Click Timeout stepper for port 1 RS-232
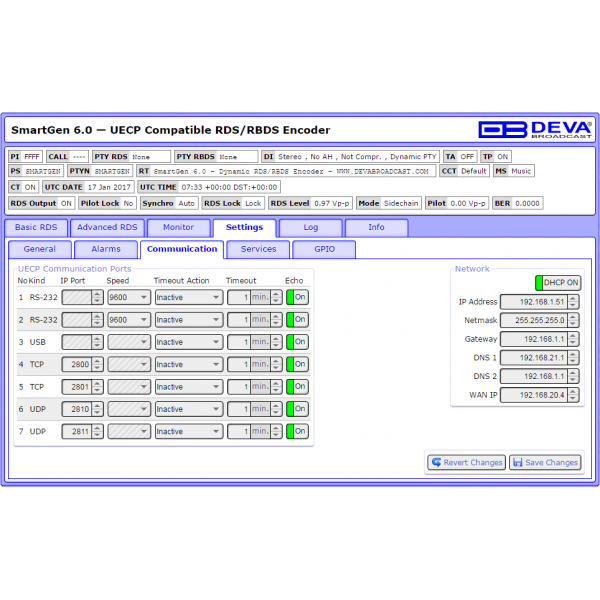600x600 pixels. [x=276, y=297]
